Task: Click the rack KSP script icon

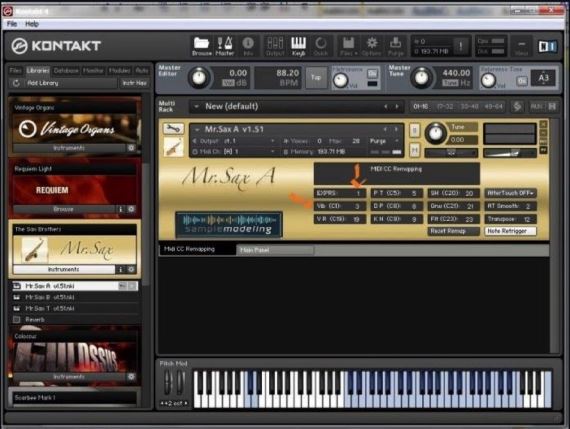Action: click(x=517, y=107)
